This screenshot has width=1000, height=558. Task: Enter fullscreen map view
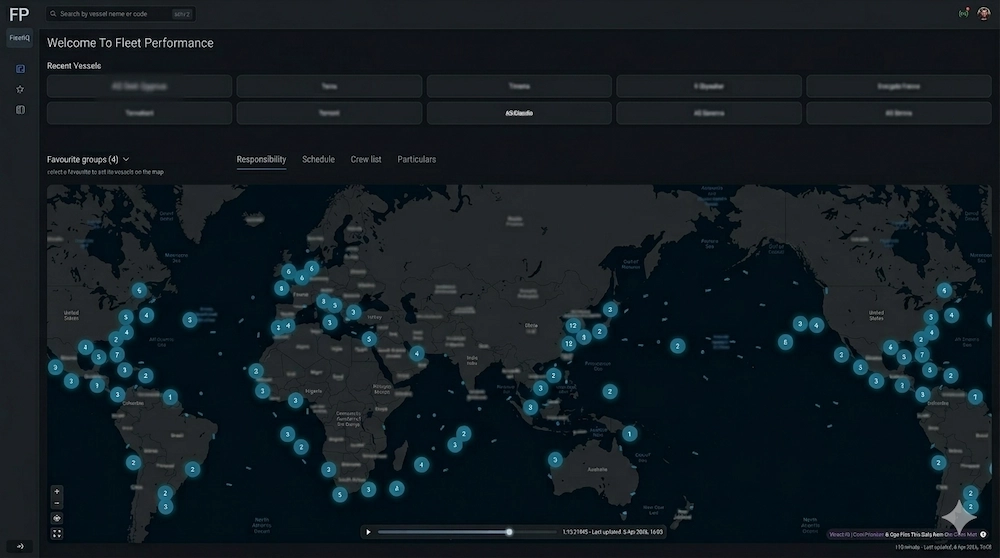point(57,534)
